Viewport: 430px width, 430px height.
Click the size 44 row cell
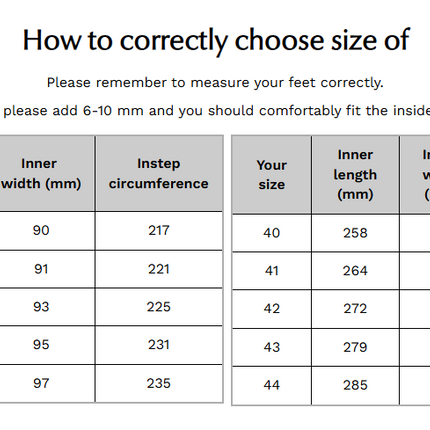coord(272,386)
